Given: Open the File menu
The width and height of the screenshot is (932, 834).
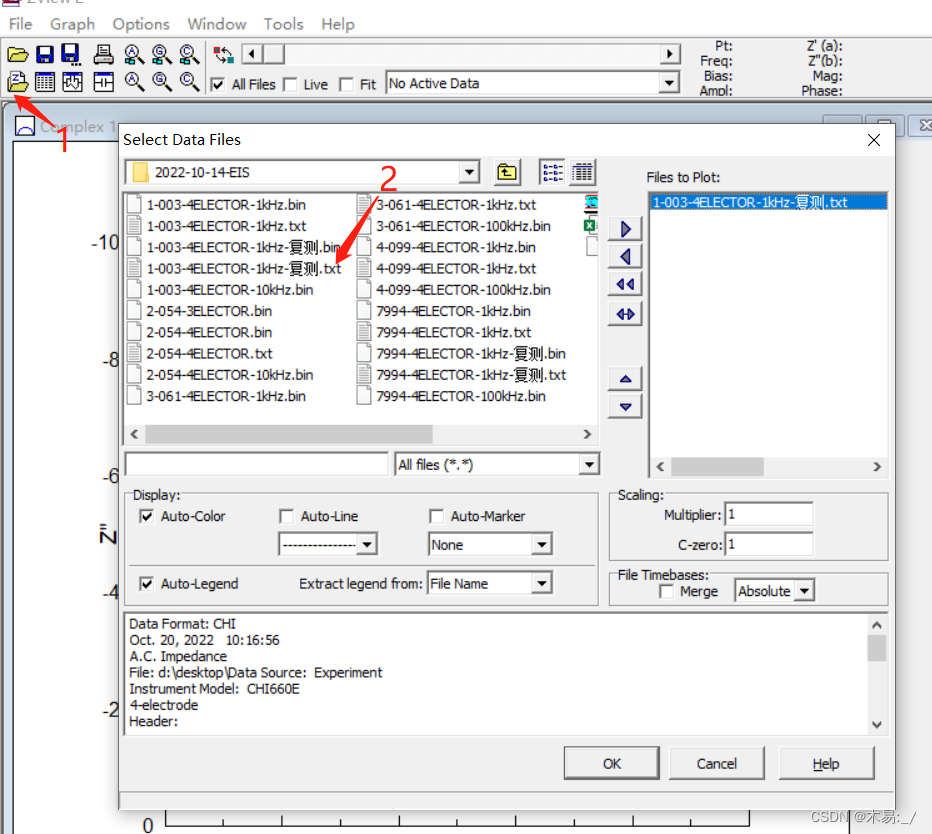Looking at the screenshot, I should click(x=21, y=24).
